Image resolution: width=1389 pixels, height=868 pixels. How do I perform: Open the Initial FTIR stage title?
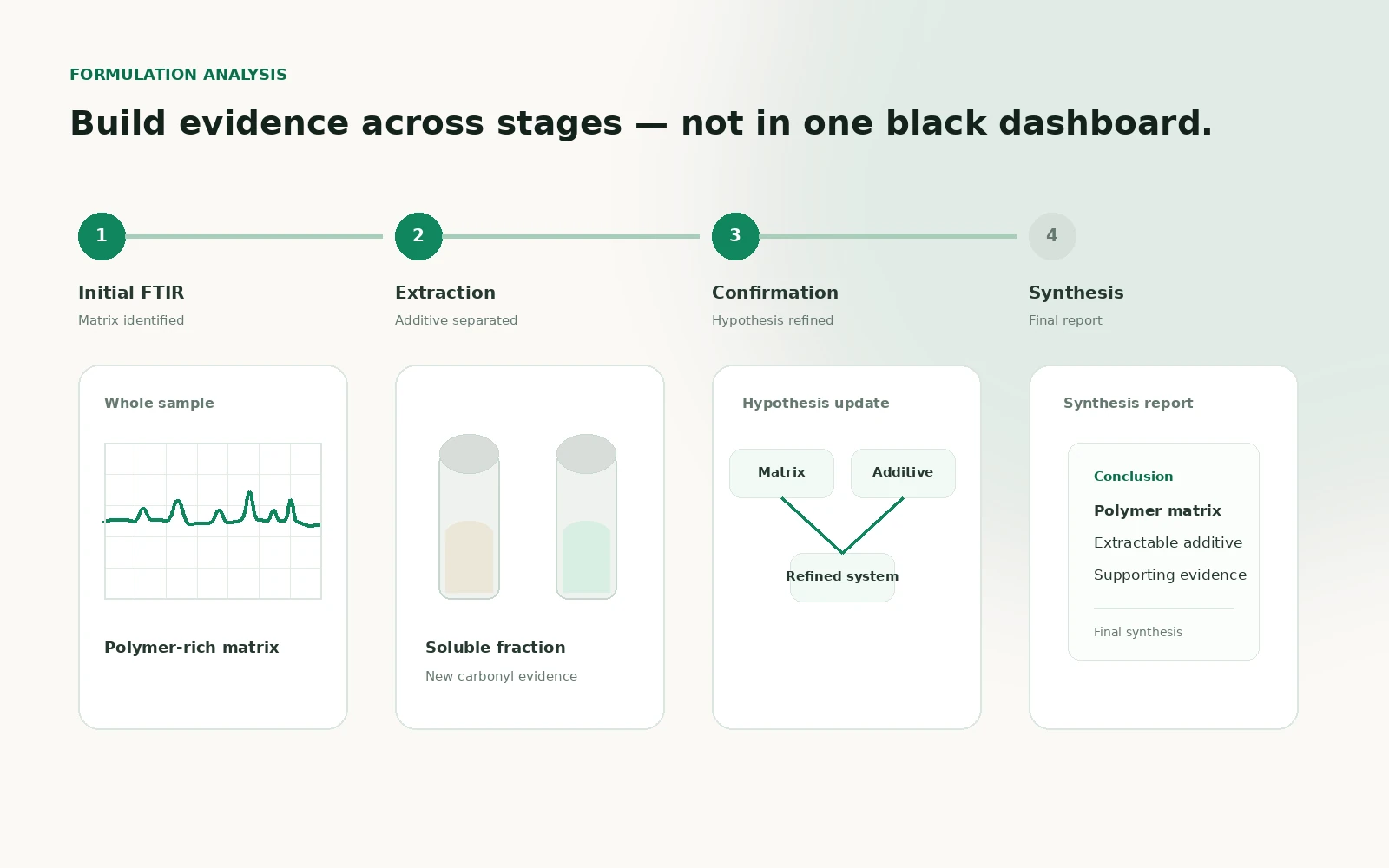tap(131, 293)
